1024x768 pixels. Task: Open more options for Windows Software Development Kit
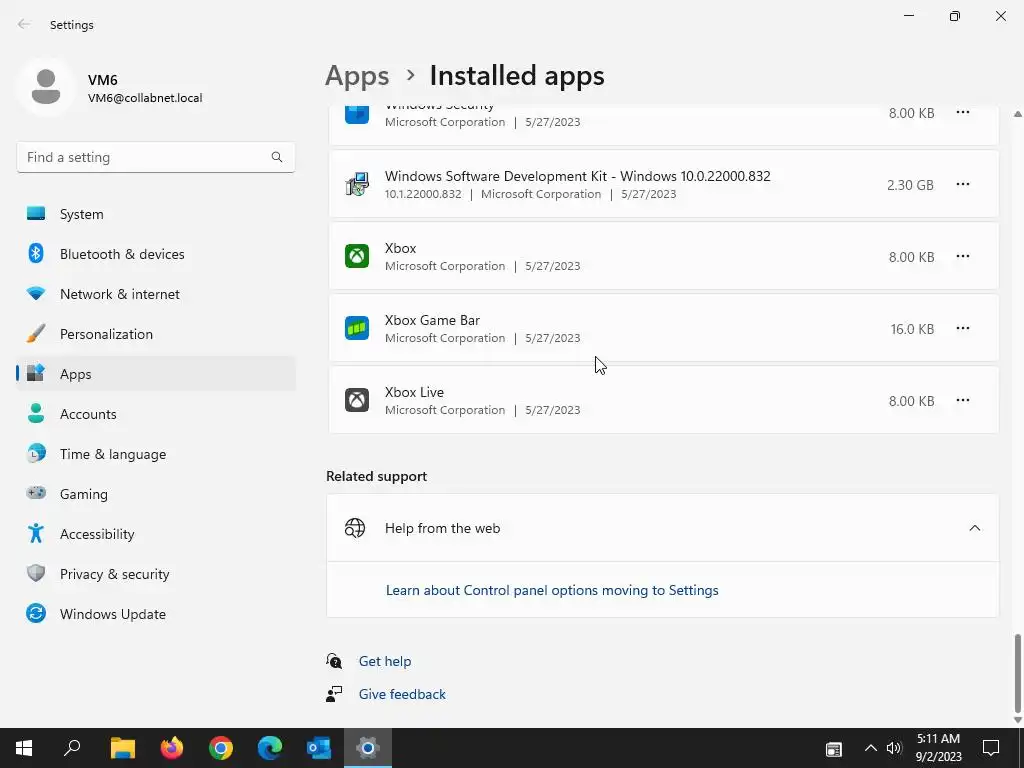[x=963, y=184]
